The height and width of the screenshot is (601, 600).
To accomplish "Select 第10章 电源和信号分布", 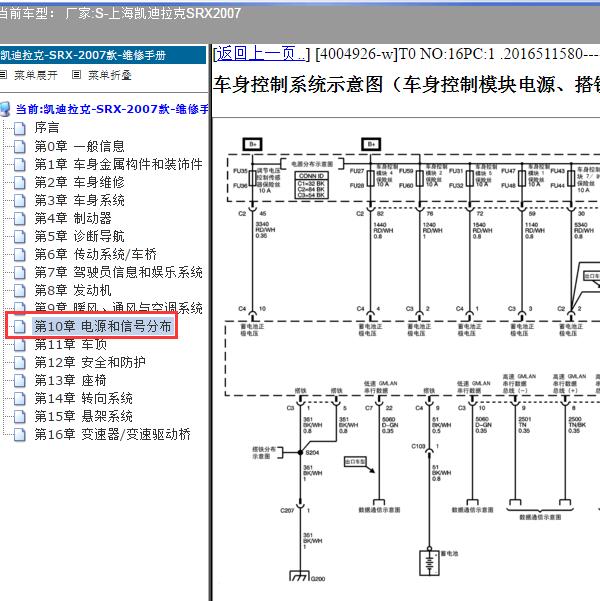I will click(103, 326).
